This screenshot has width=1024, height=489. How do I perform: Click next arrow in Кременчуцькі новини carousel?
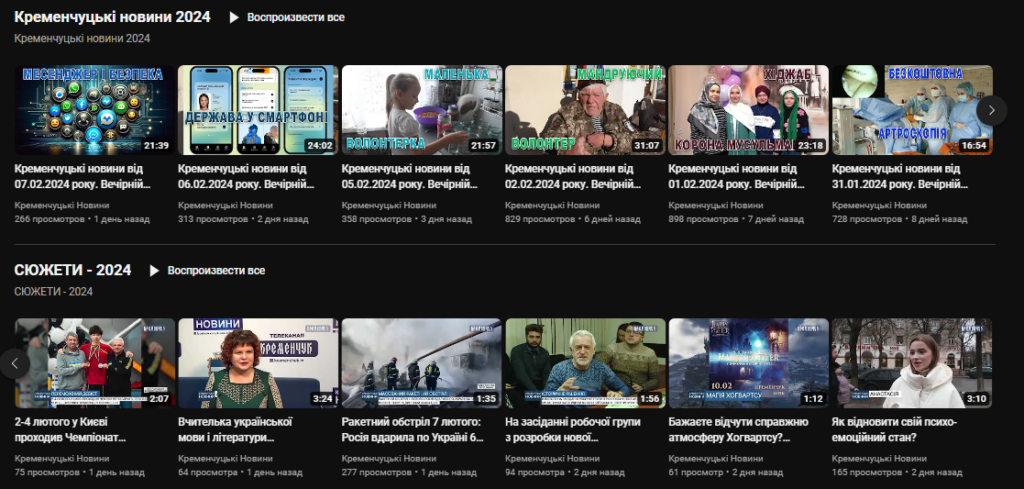tap(991, 110)
